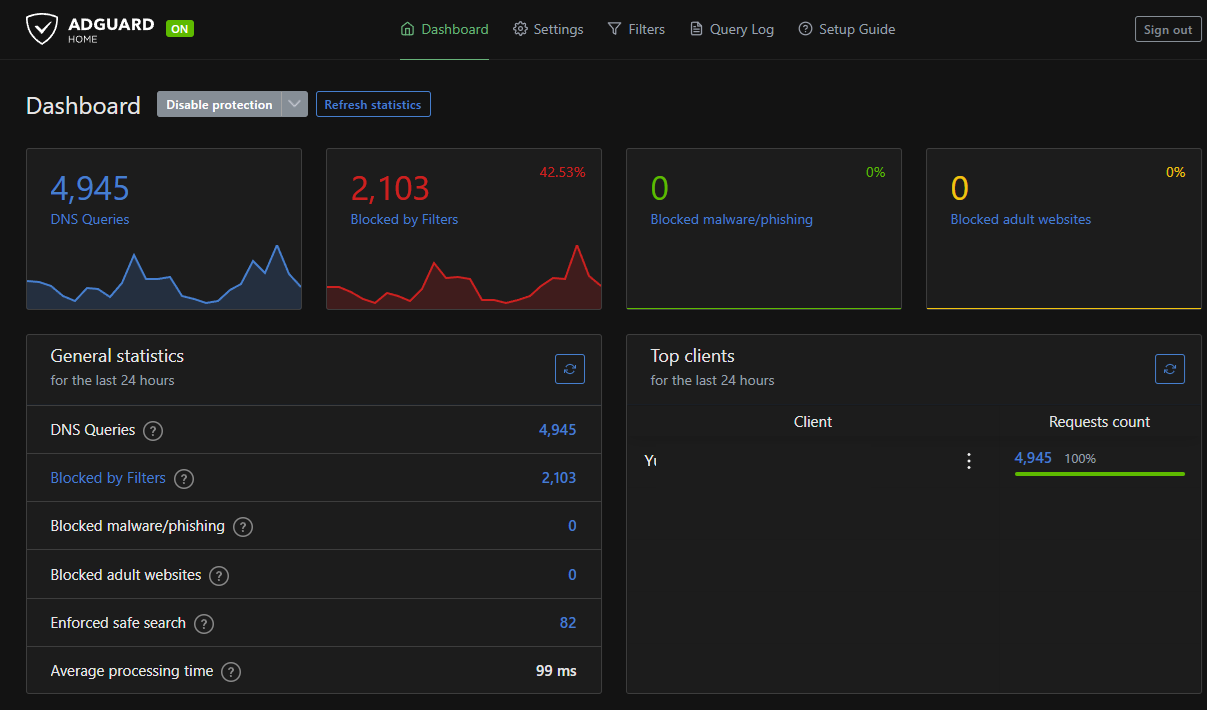
Task: Click the Sign out button
Action: (1168, 30)
